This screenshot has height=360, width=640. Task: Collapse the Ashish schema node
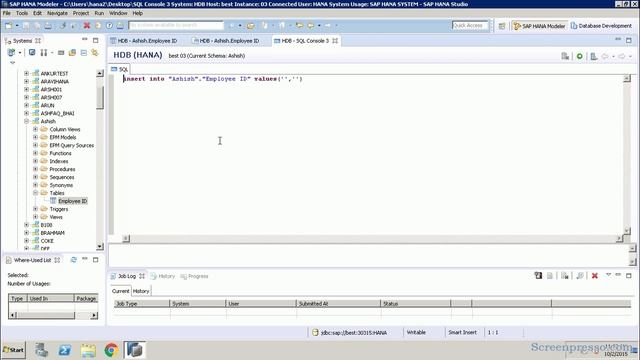[x=27, y=121]
